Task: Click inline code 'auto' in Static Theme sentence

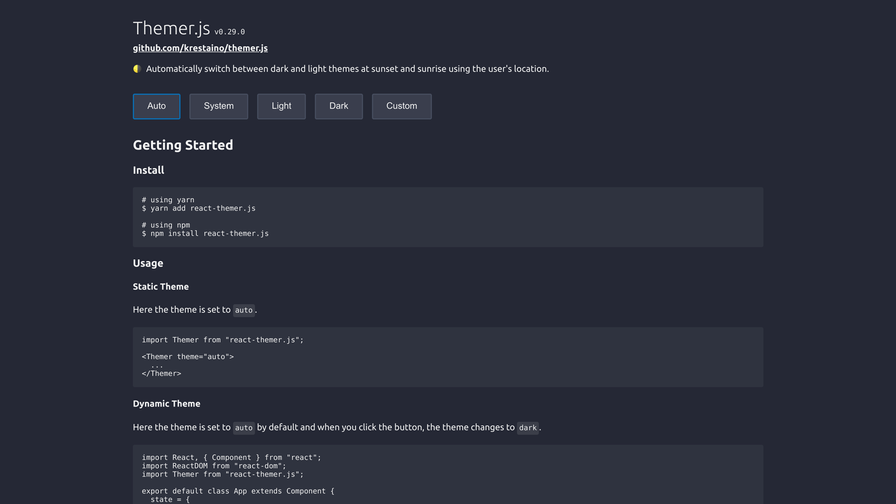Action: click(x=243, y=310)
